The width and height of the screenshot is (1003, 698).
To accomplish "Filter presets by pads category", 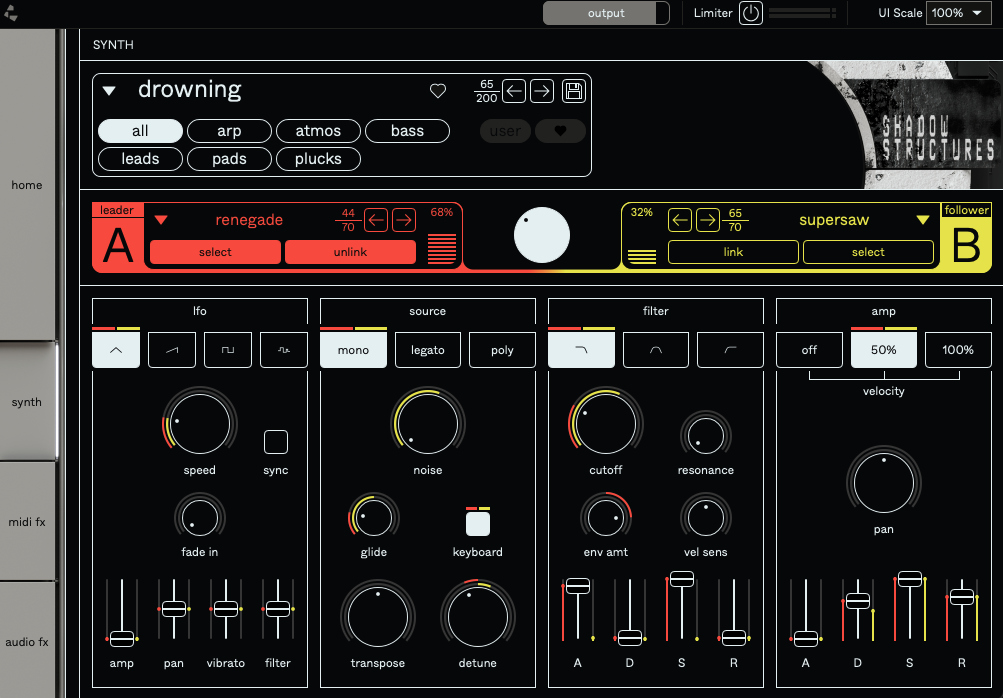I will pyautogui.click(x=229, y=159).
